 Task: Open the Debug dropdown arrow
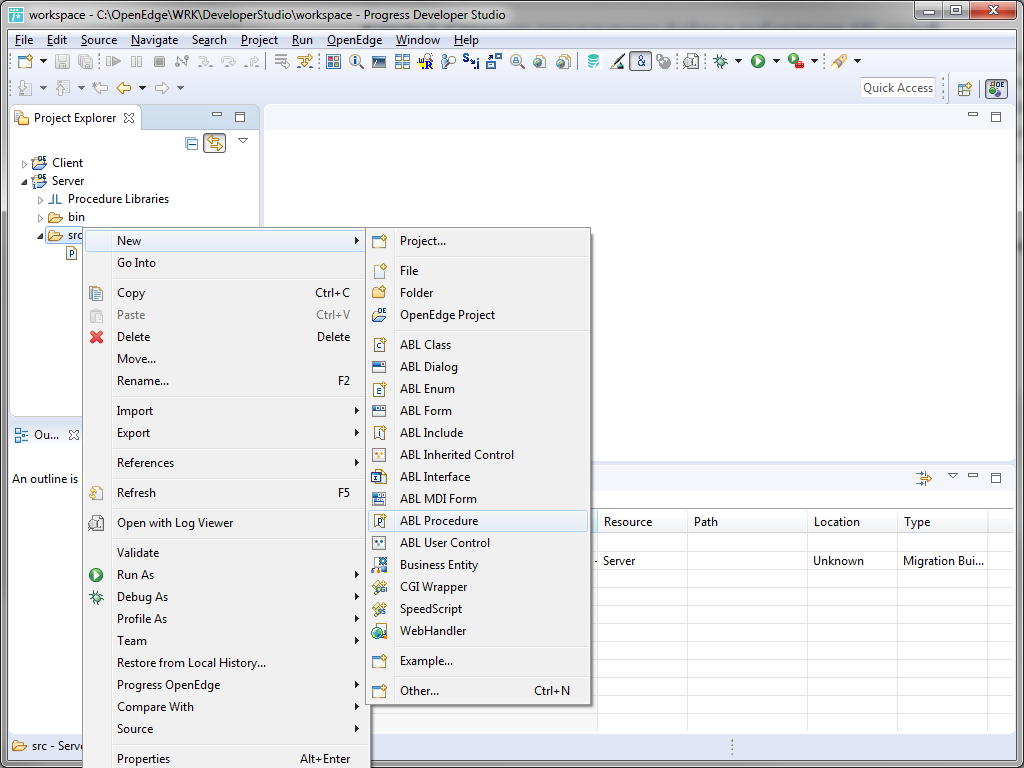(738, 61)
